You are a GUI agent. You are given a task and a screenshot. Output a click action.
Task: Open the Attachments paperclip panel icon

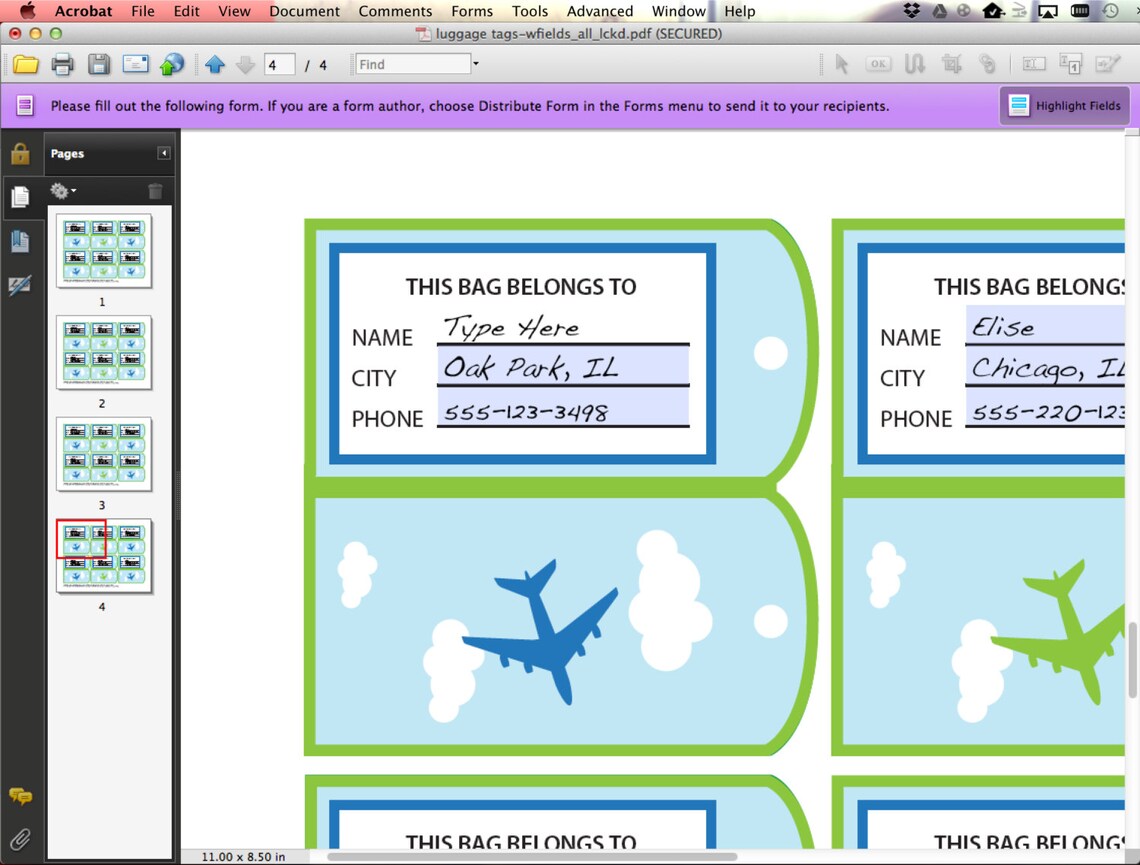(20, 840)
